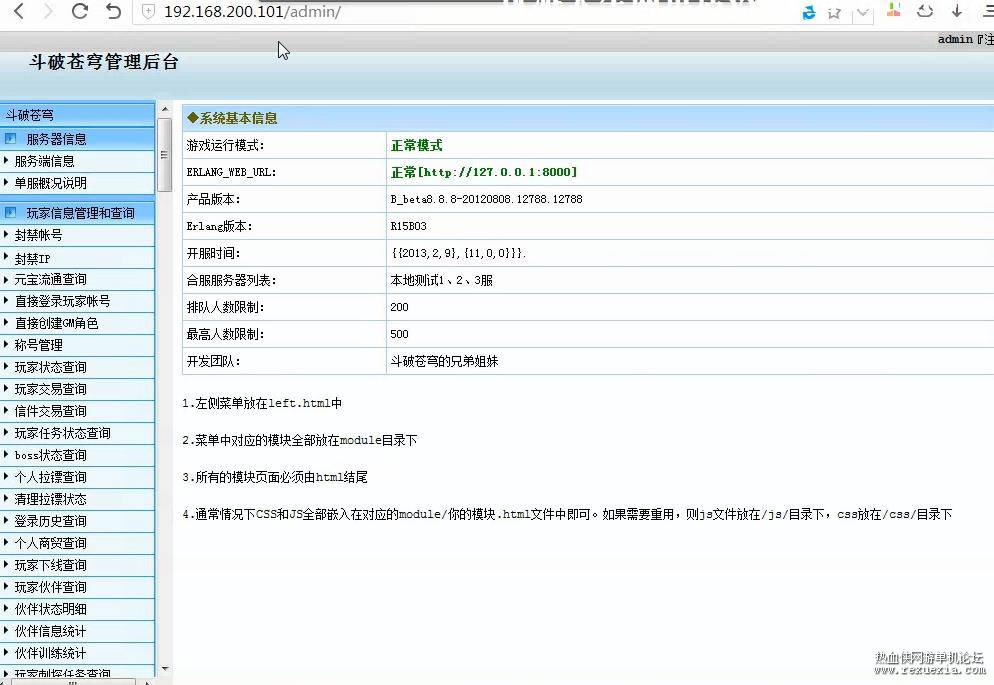This screenshot has width=994, height=685.
Task: Click sidebar scrollbar up arrow
Action: pyautogui.click(x=165, y=110)
